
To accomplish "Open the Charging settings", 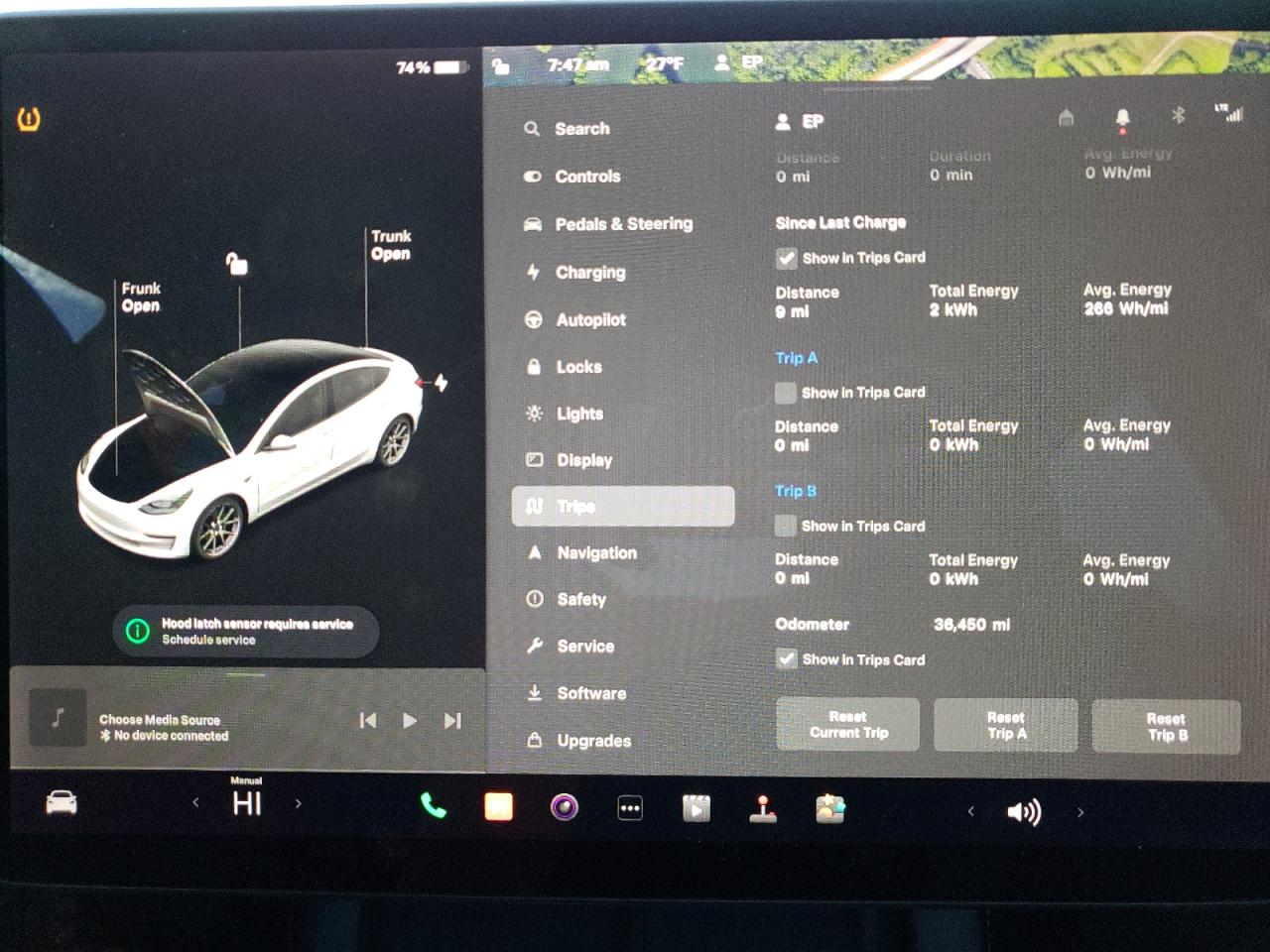I will point(575,272).
